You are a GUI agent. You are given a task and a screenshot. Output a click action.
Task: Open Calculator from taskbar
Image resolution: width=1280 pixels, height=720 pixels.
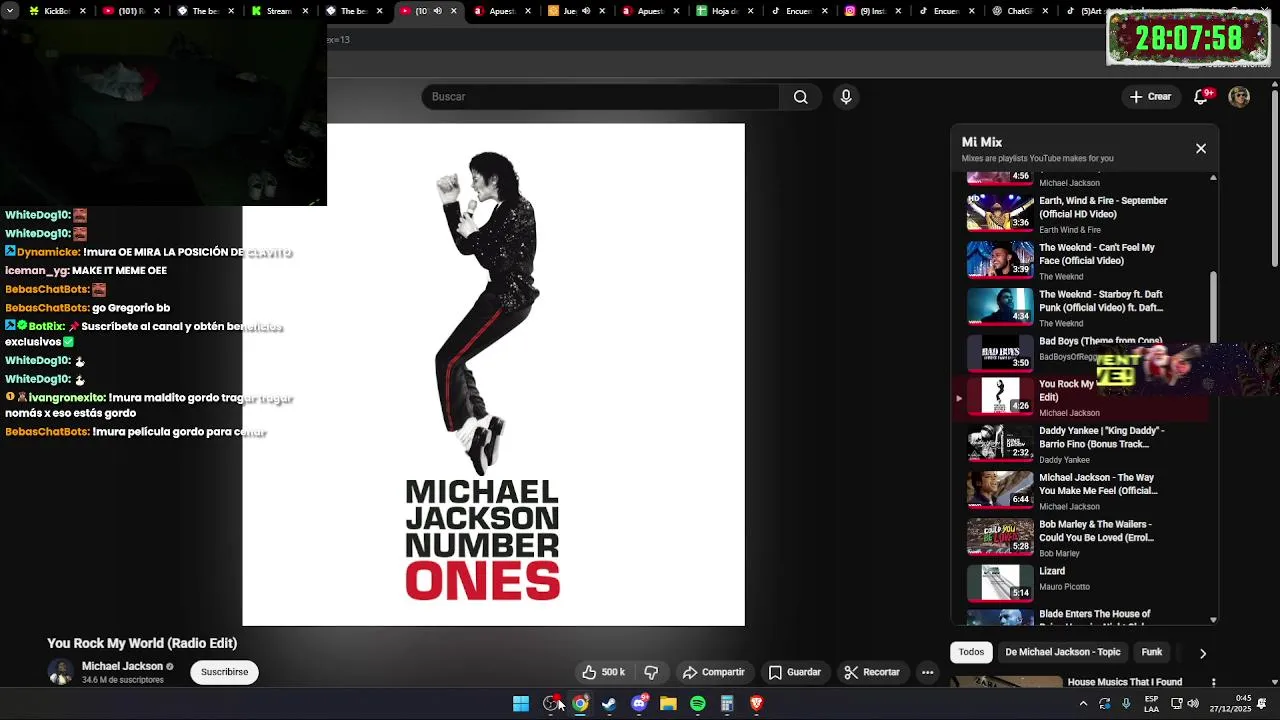point(727,704)
